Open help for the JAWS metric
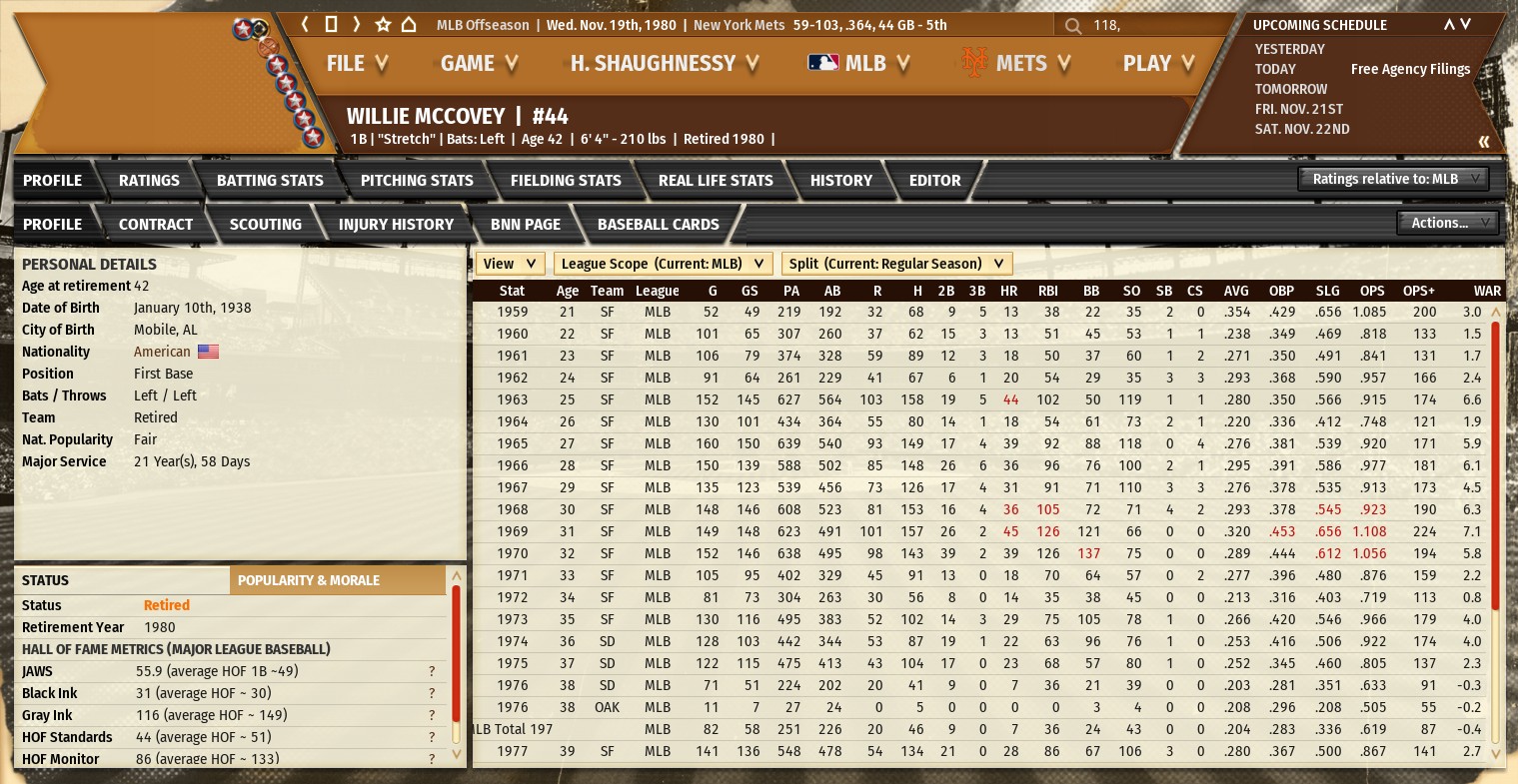The image size is (1518, 784). (x=432, y=671)
